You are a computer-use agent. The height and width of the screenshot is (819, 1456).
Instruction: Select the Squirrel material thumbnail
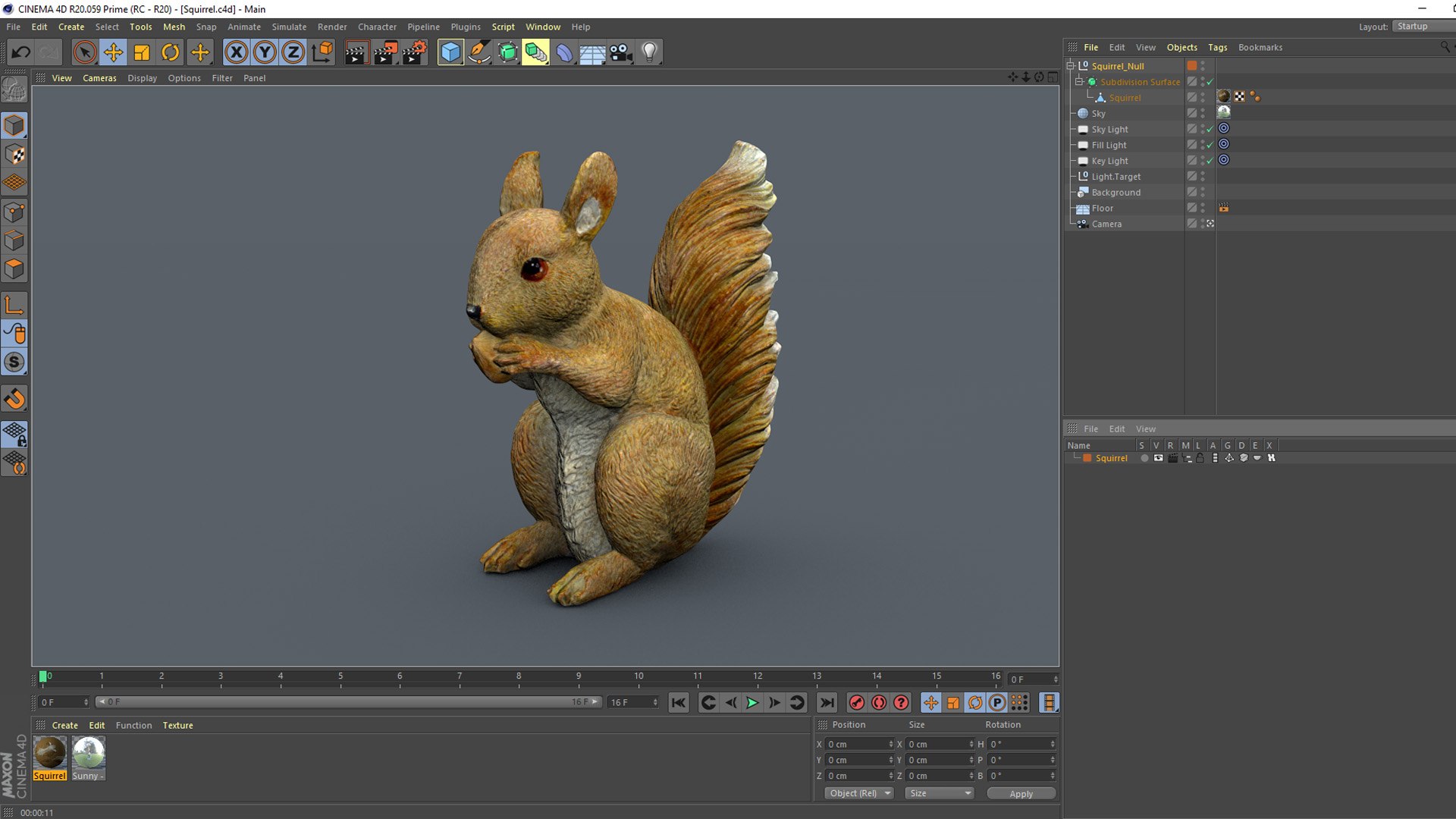click(50, 753)
